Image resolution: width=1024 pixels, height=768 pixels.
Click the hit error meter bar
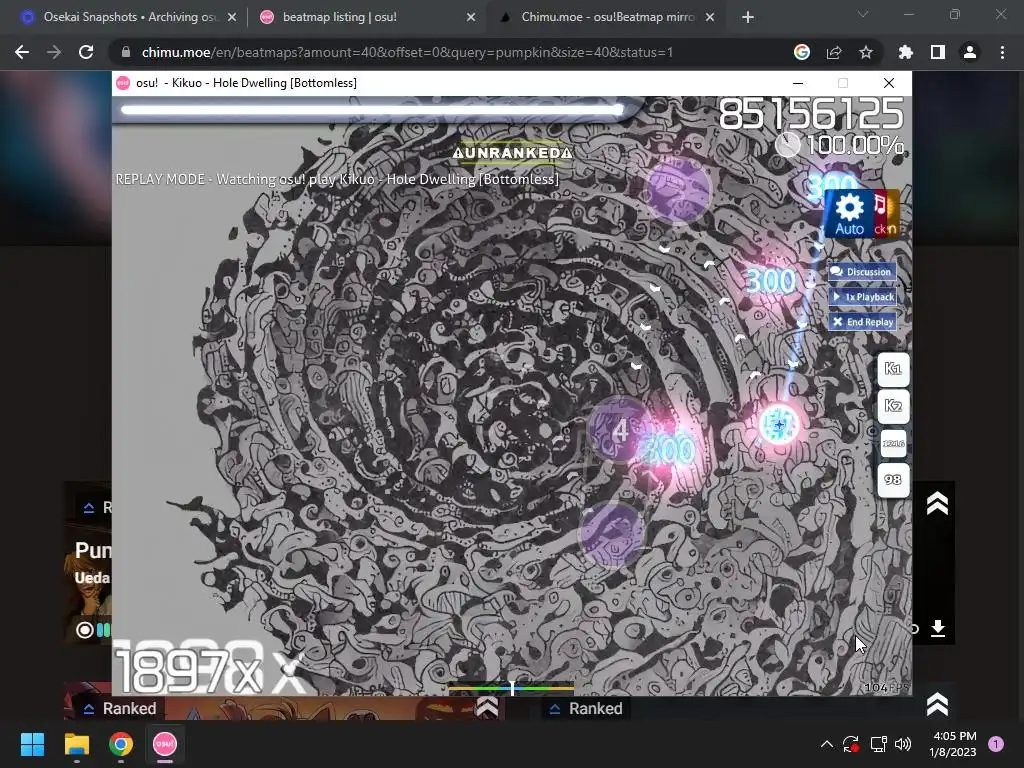tap(511, 688)
